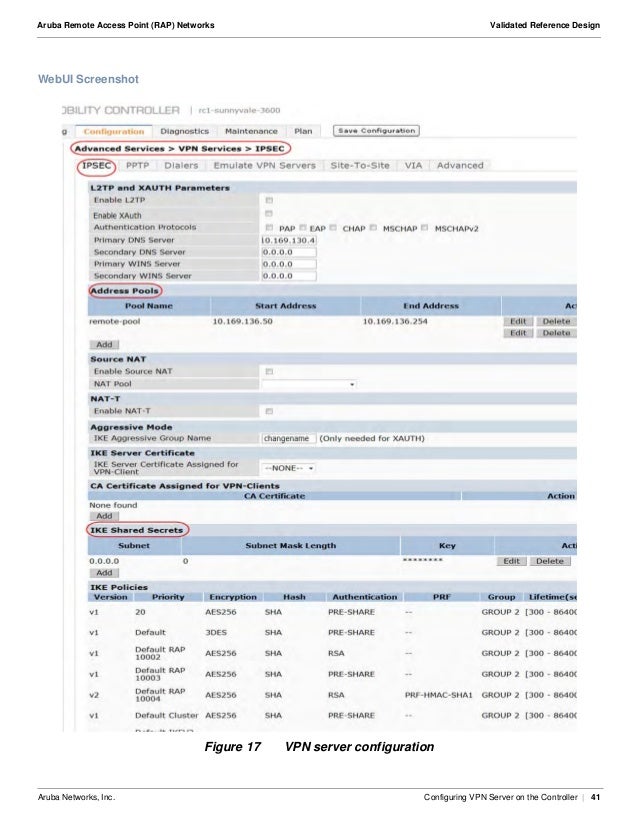Viewport: 638px width, 826px height.
Task: Click the Advanced Services breadcrumb text
Action: 119,149
